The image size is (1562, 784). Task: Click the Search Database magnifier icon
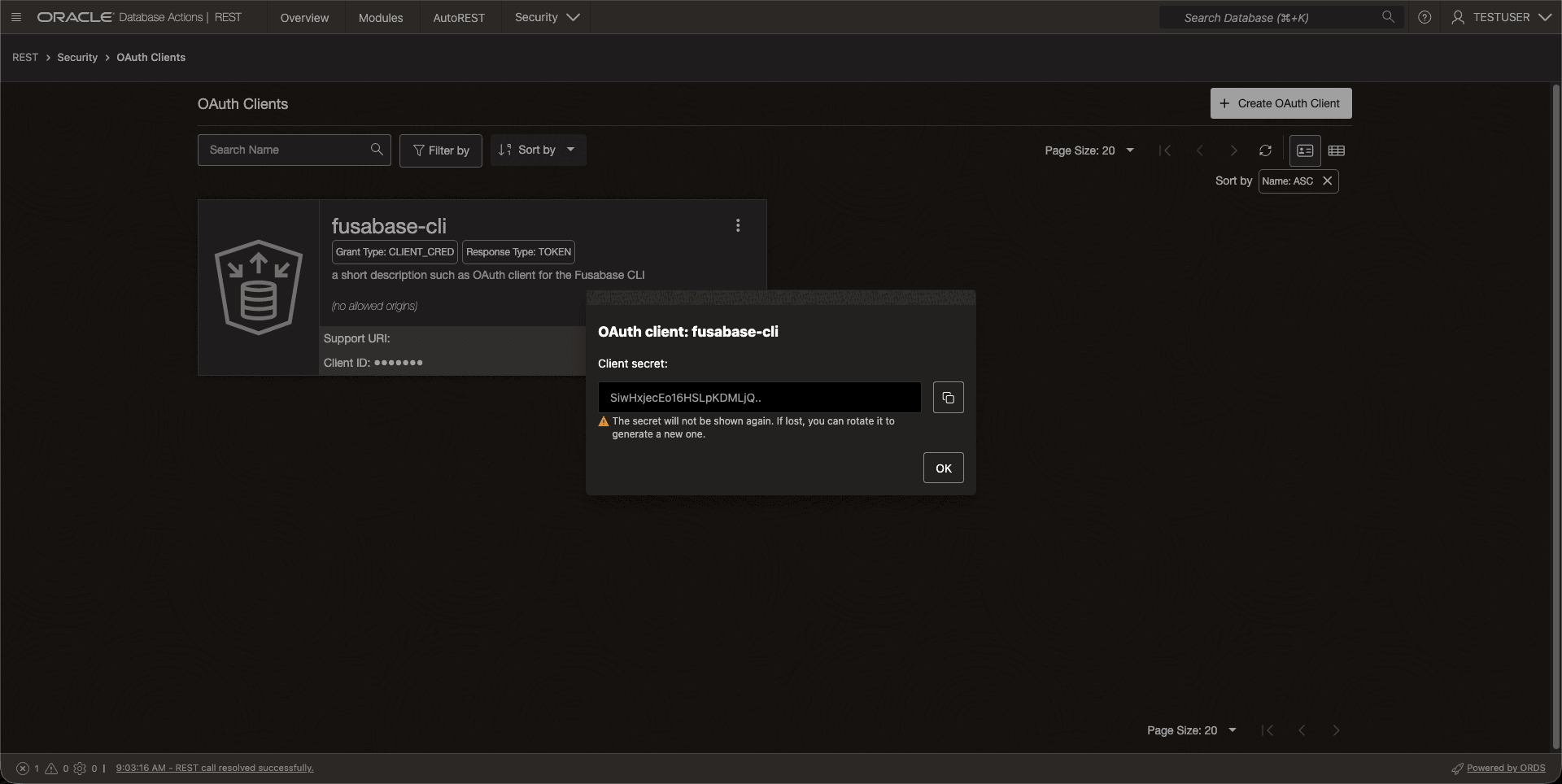point(1388,17)
